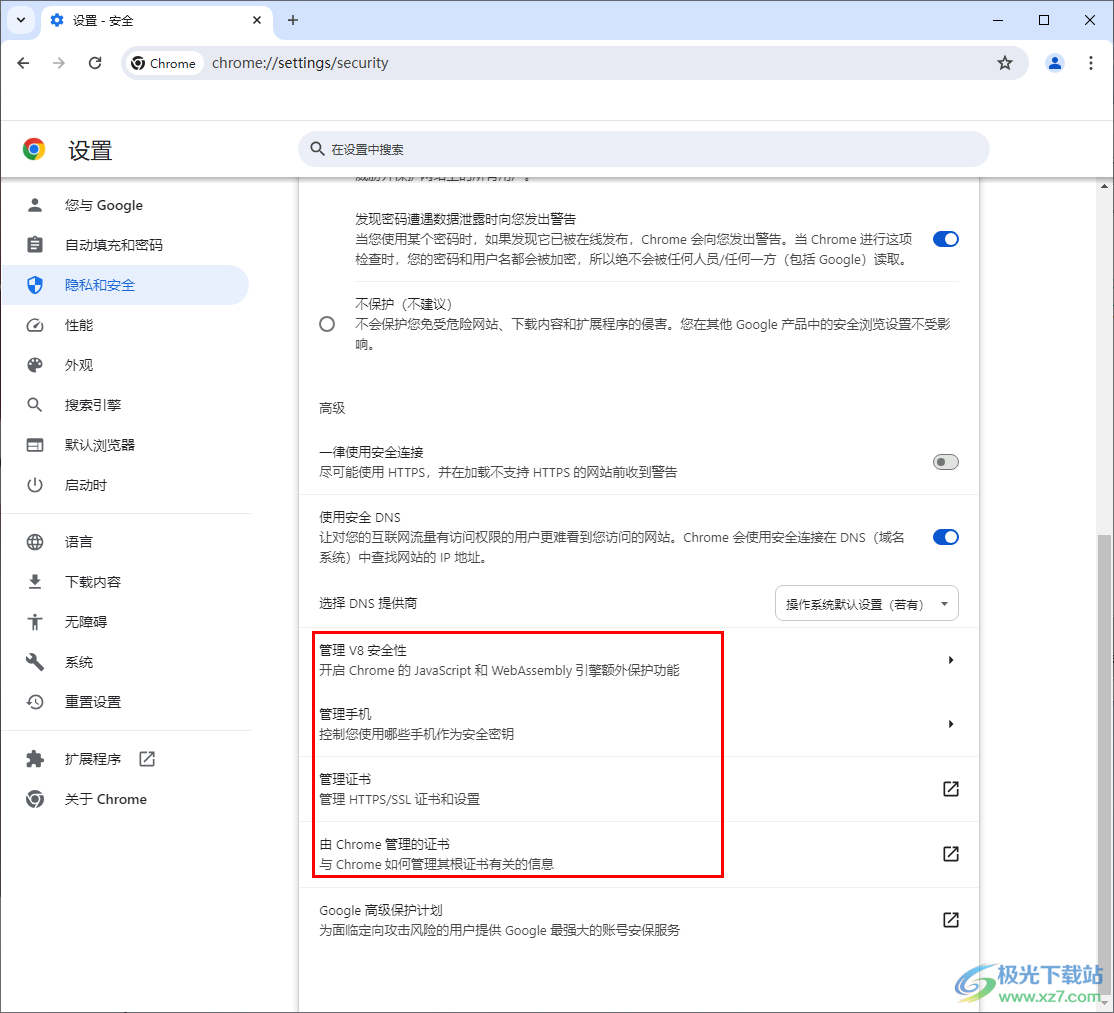Screen dimensions: 1114x1013
Task: Select the 不保护（不建议） radio button
Action: 327,325
